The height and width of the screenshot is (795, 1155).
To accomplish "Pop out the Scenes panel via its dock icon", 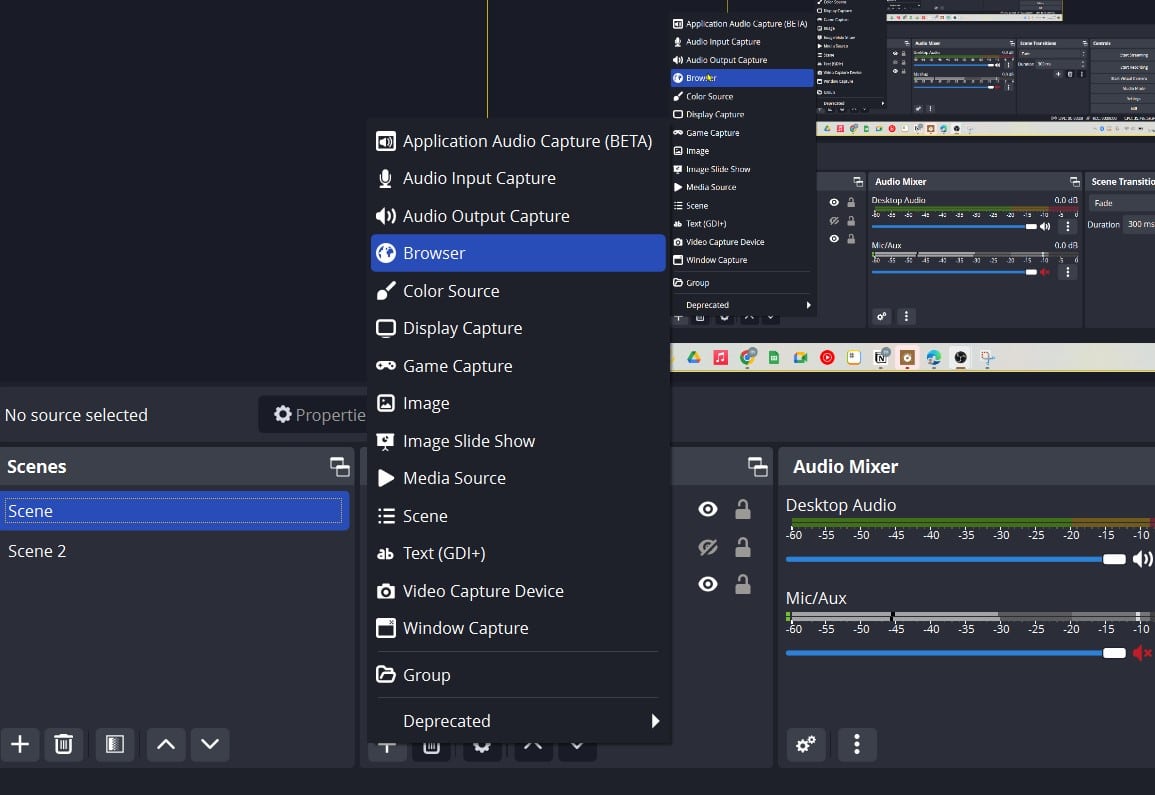I will click(339, 465).
